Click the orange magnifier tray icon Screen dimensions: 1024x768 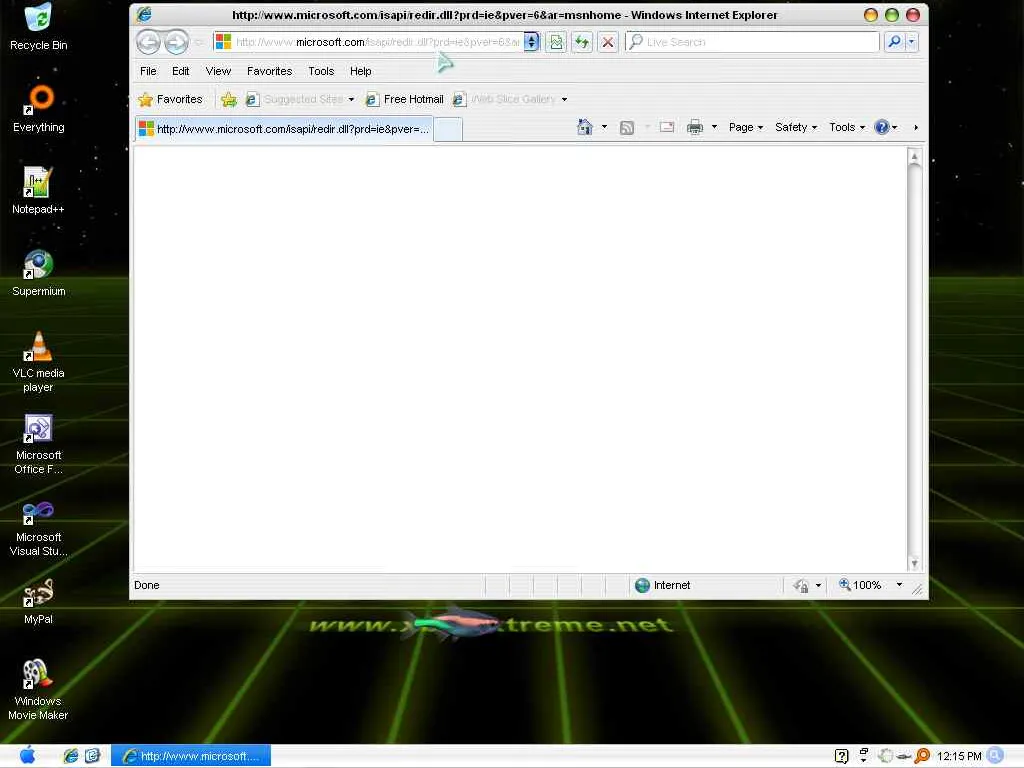point(922,756)
